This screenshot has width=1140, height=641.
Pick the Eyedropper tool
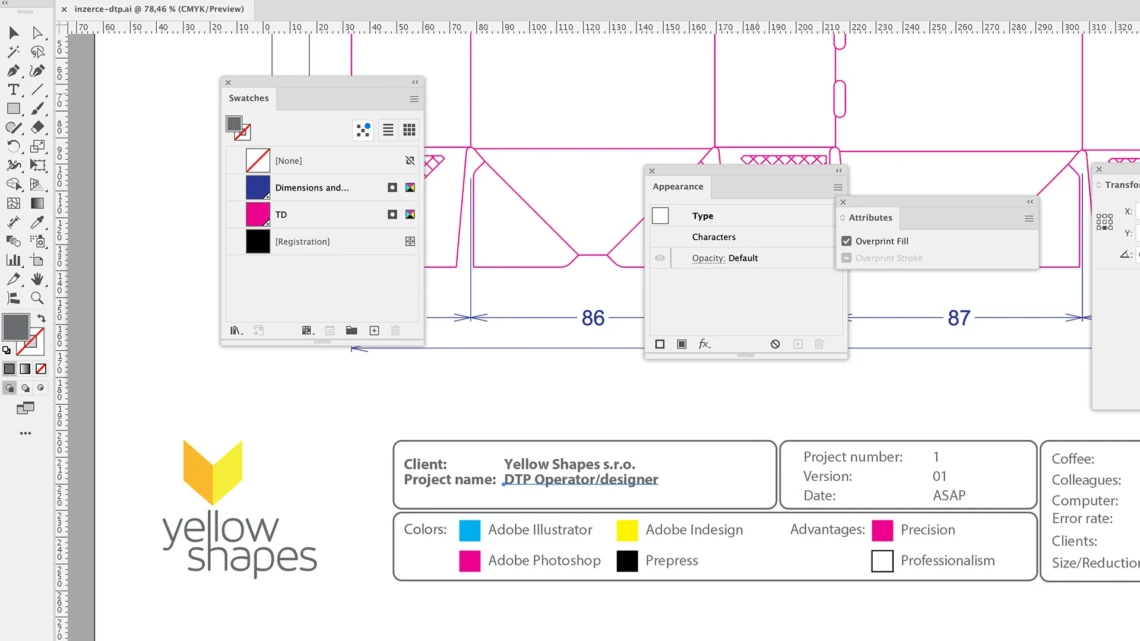37,222
